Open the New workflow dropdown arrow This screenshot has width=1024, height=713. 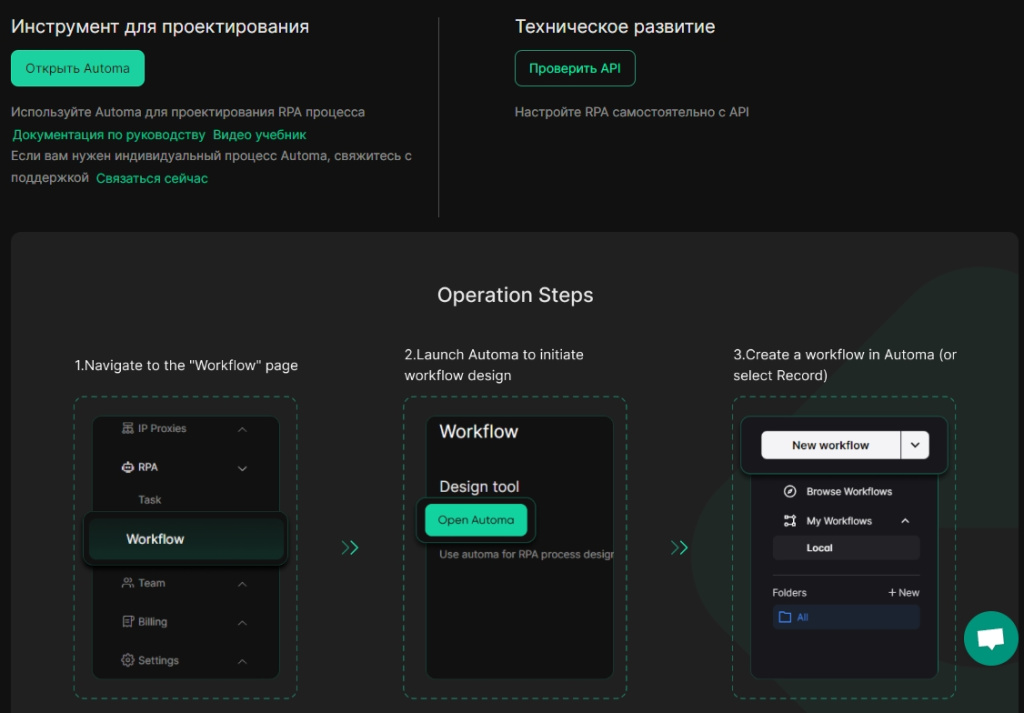tap(915, 445)
